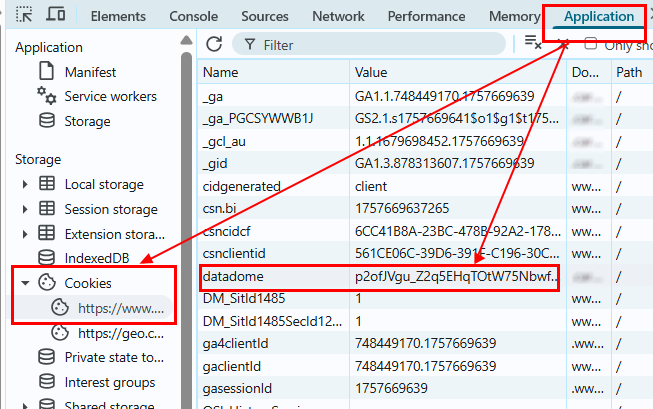
Task: Click the refresh cookies icon
Action: 213,44
